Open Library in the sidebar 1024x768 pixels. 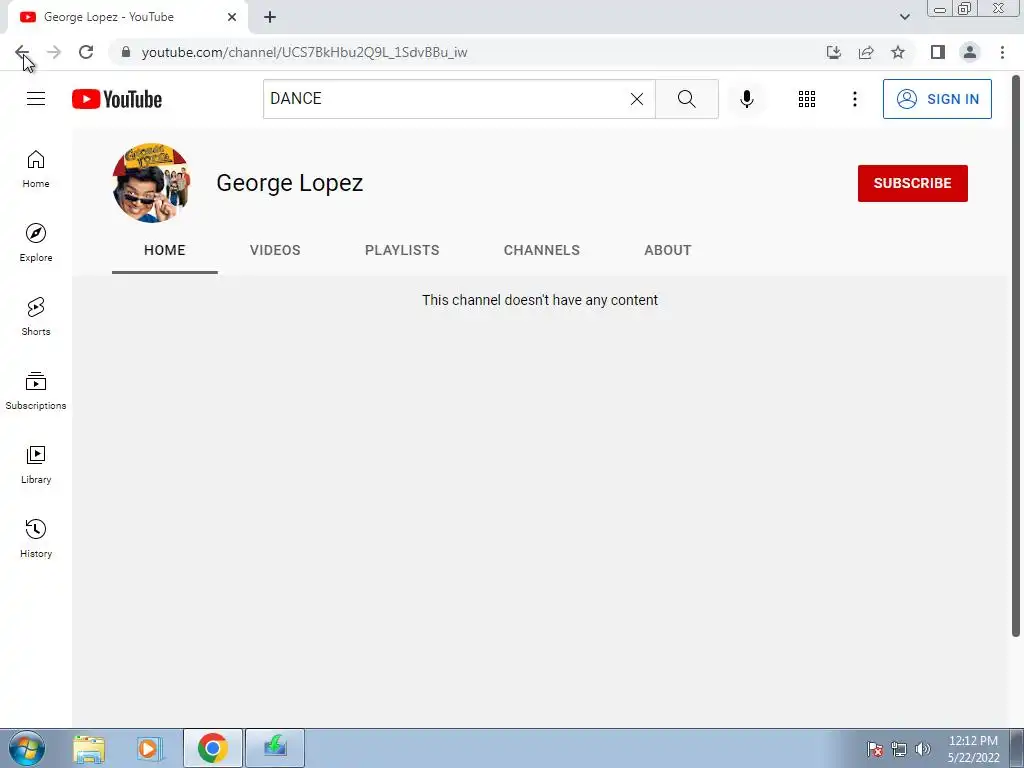click(x=36, y=464)
